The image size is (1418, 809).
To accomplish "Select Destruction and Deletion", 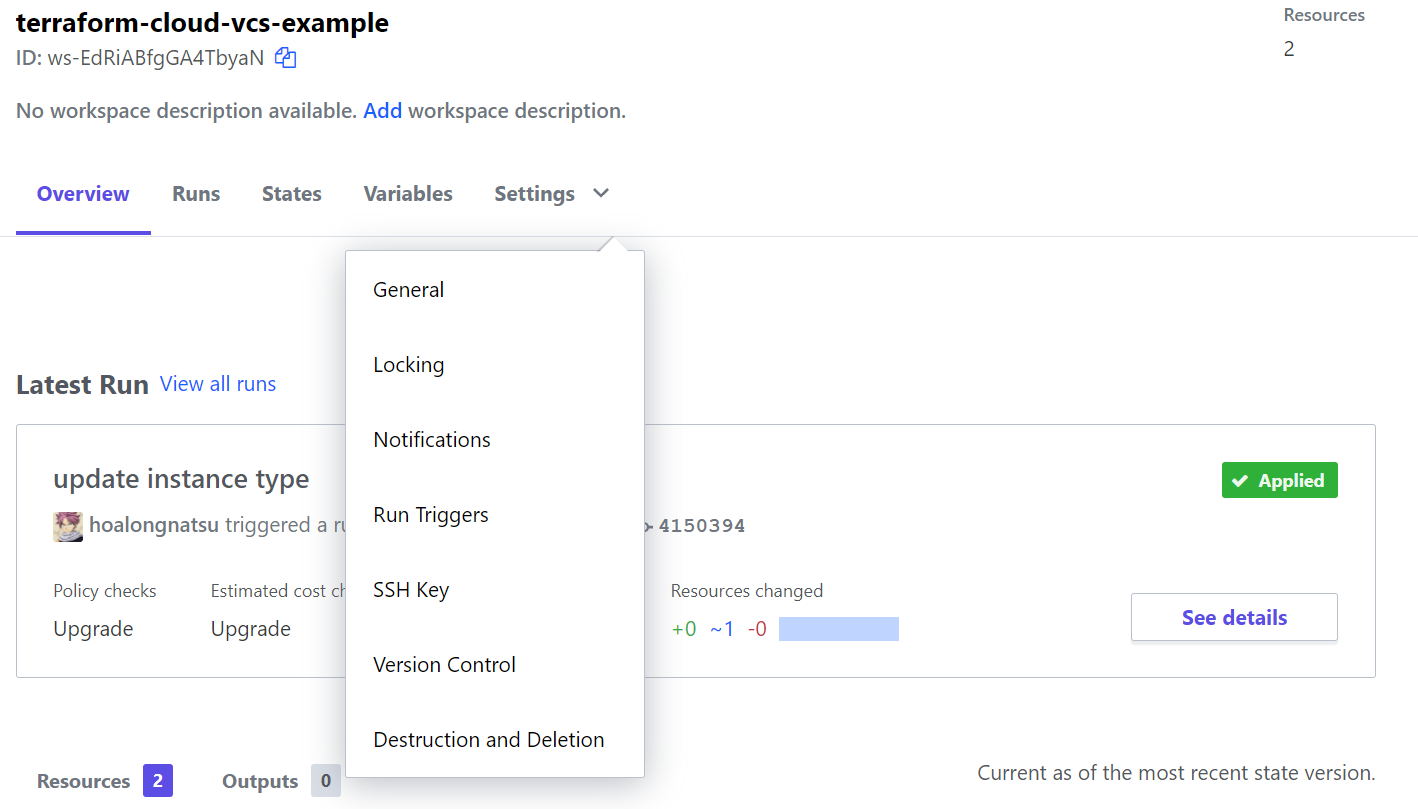I will tap(489, 740).
